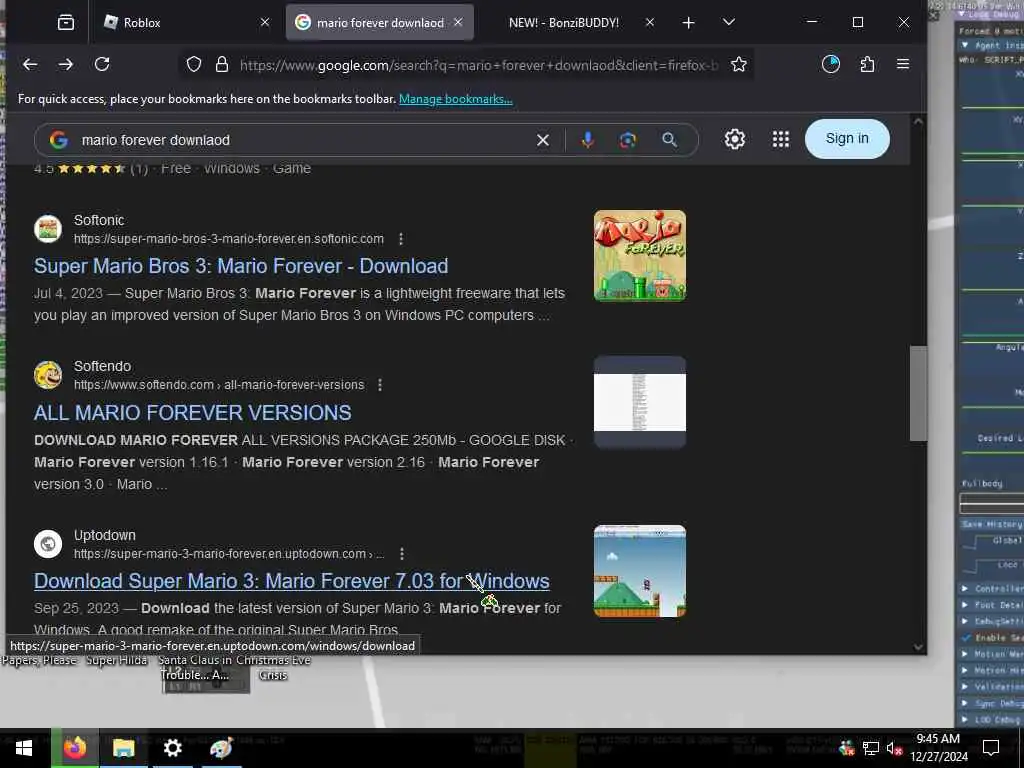
Task: Open Super Mario Bros 3: Mario Forever - Download
Action: pos(241,266)
